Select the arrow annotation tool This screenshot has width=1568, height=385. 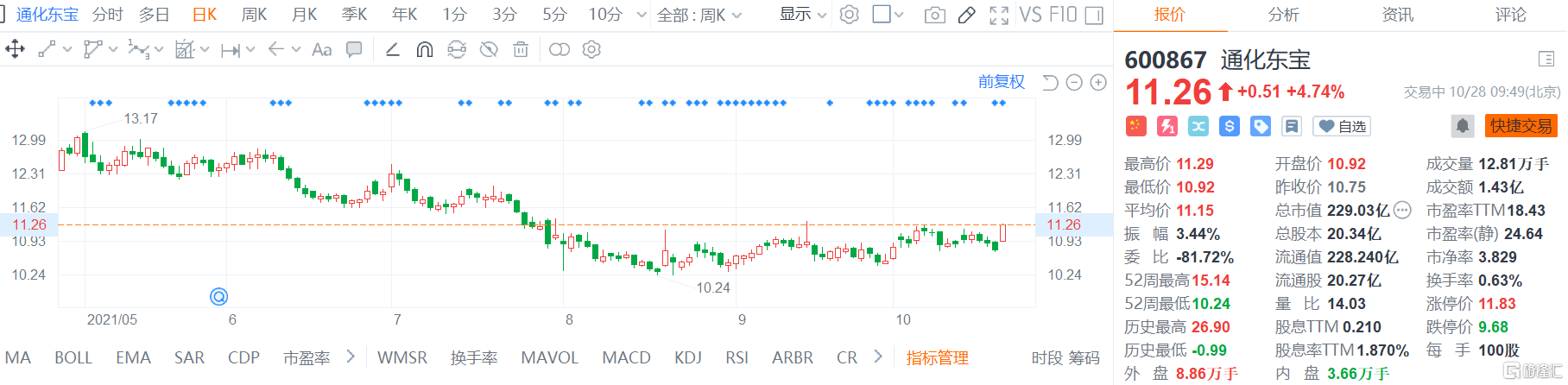click(x=276, y=49)
